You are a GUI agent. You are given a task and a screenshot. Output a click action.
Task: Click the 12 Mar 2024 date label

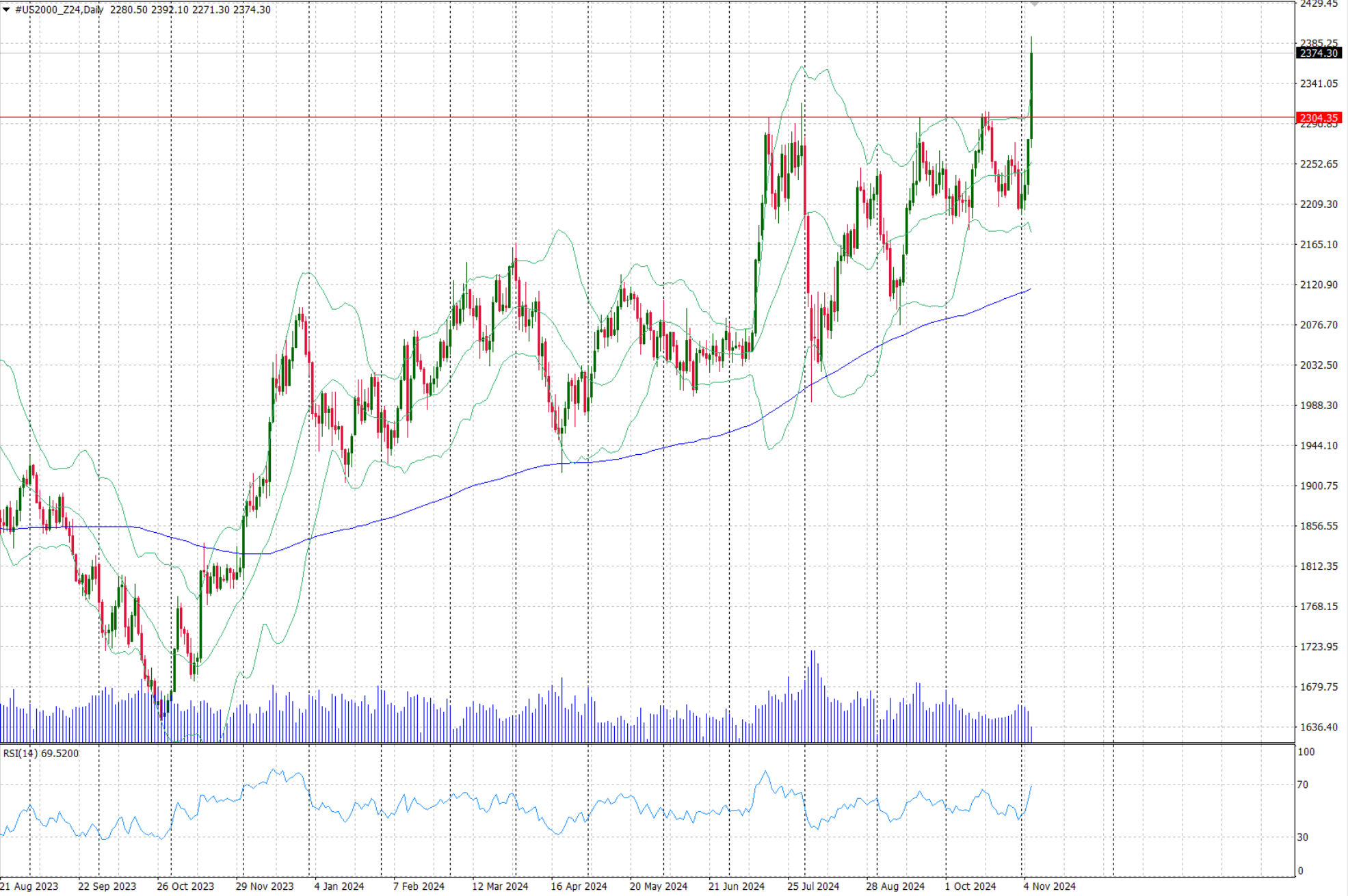[x=500, y=886]
